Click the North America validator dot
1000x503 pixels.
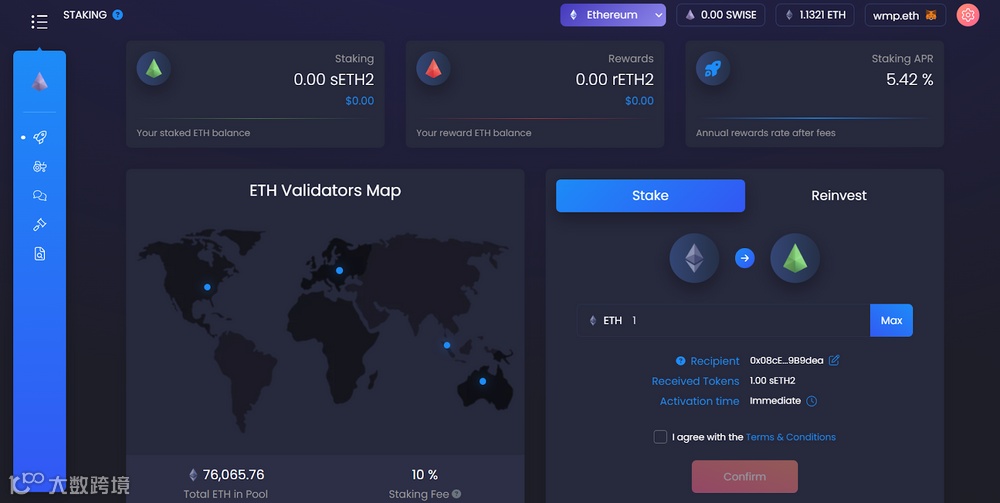[x=207, y=287]
